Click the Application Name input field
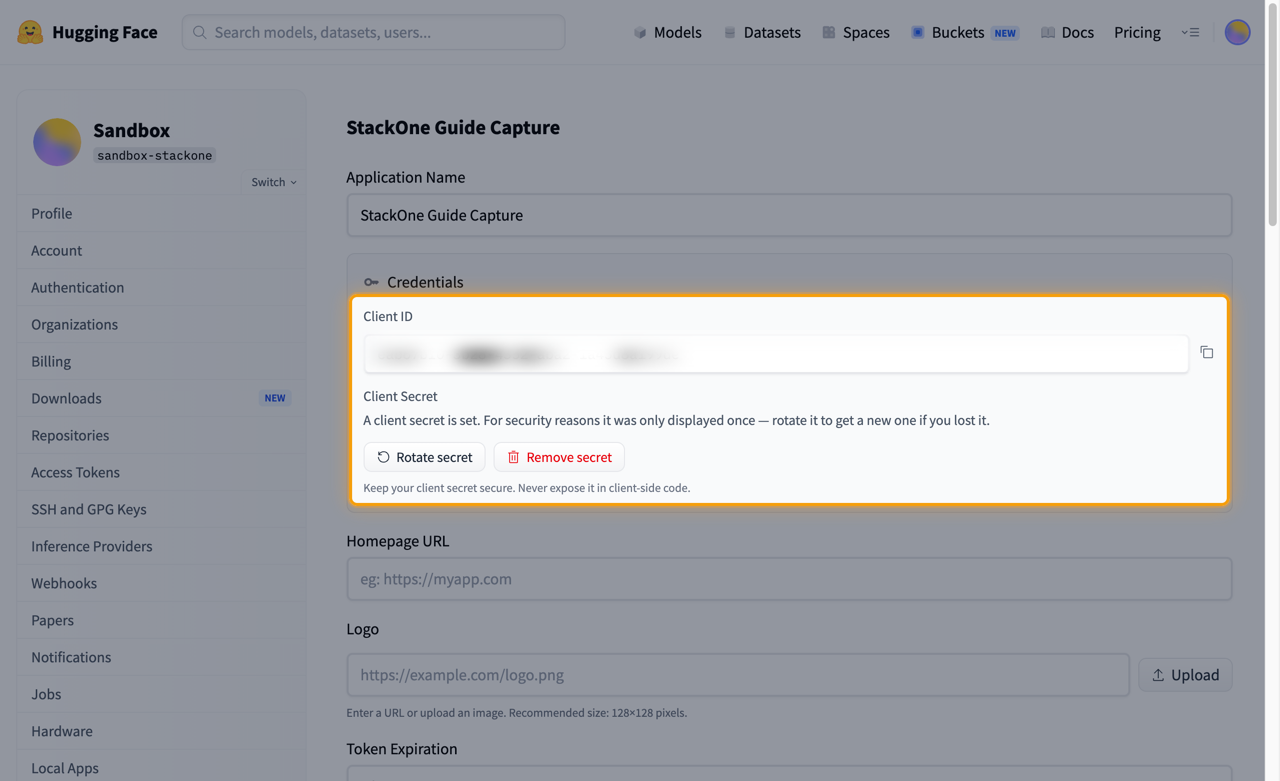The height and width of the screenshot is (781, 1280). coord(789,215)
